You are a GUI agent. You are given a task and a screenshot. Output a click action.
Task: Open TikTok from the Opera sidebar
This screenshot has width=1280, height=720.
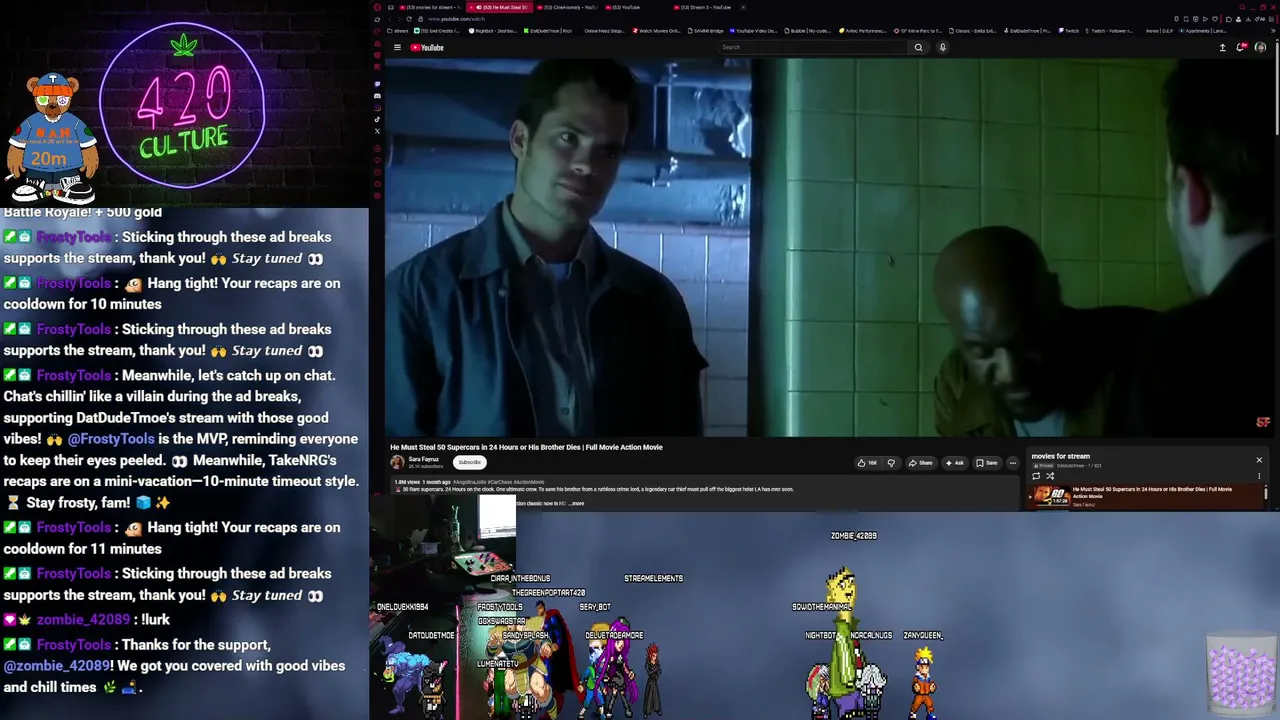[x=377, y=119]
